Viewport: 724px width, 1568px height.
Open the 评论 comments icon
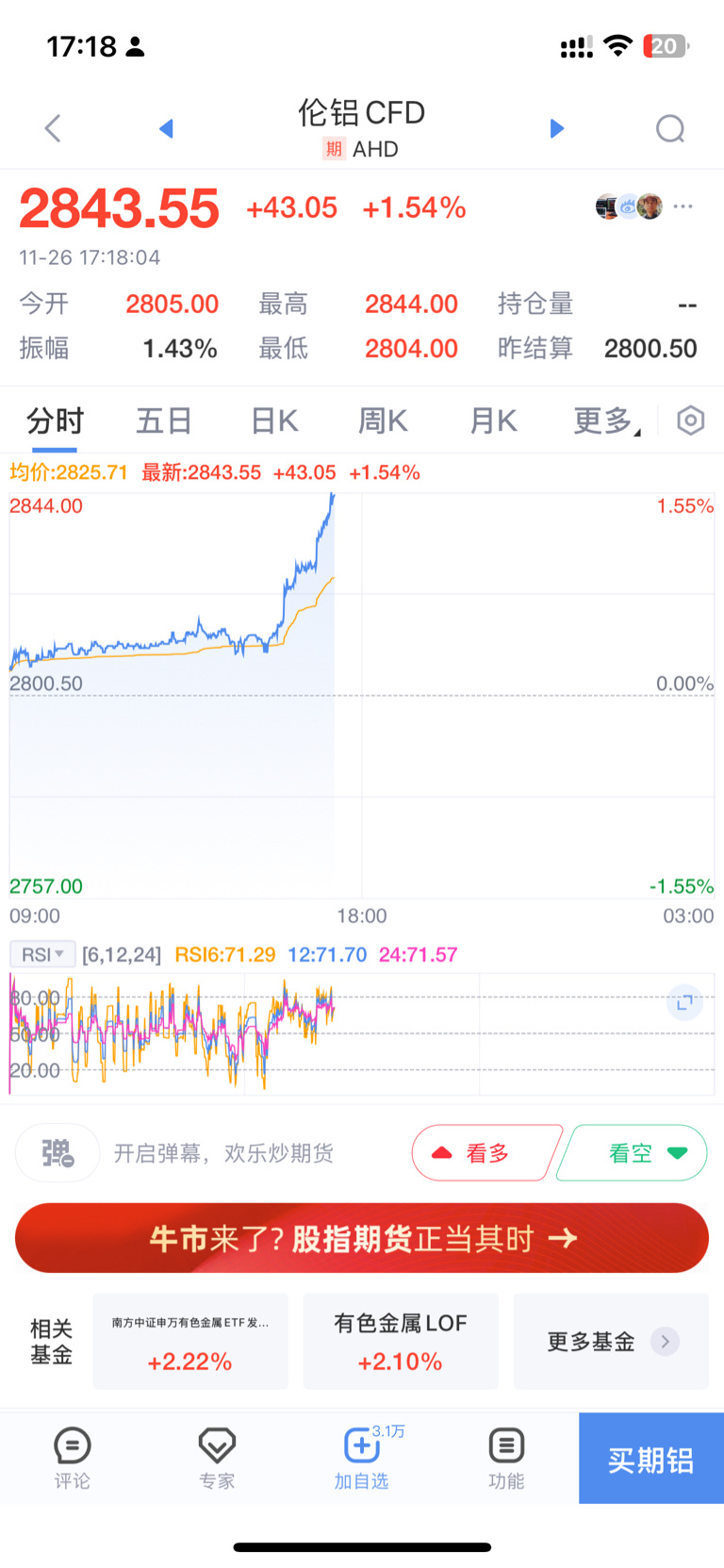[x=73, y=1458]
